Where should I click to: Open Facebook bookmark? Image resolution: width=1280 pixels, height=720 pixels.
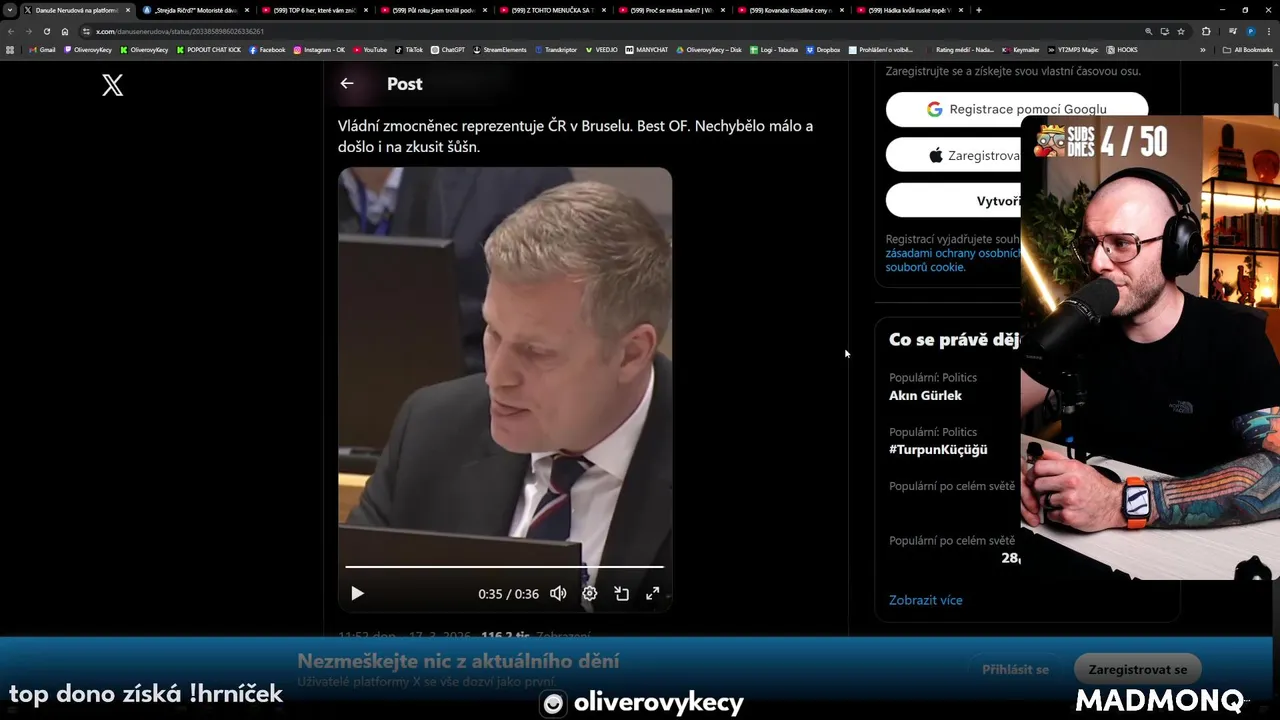click(267, 49)
